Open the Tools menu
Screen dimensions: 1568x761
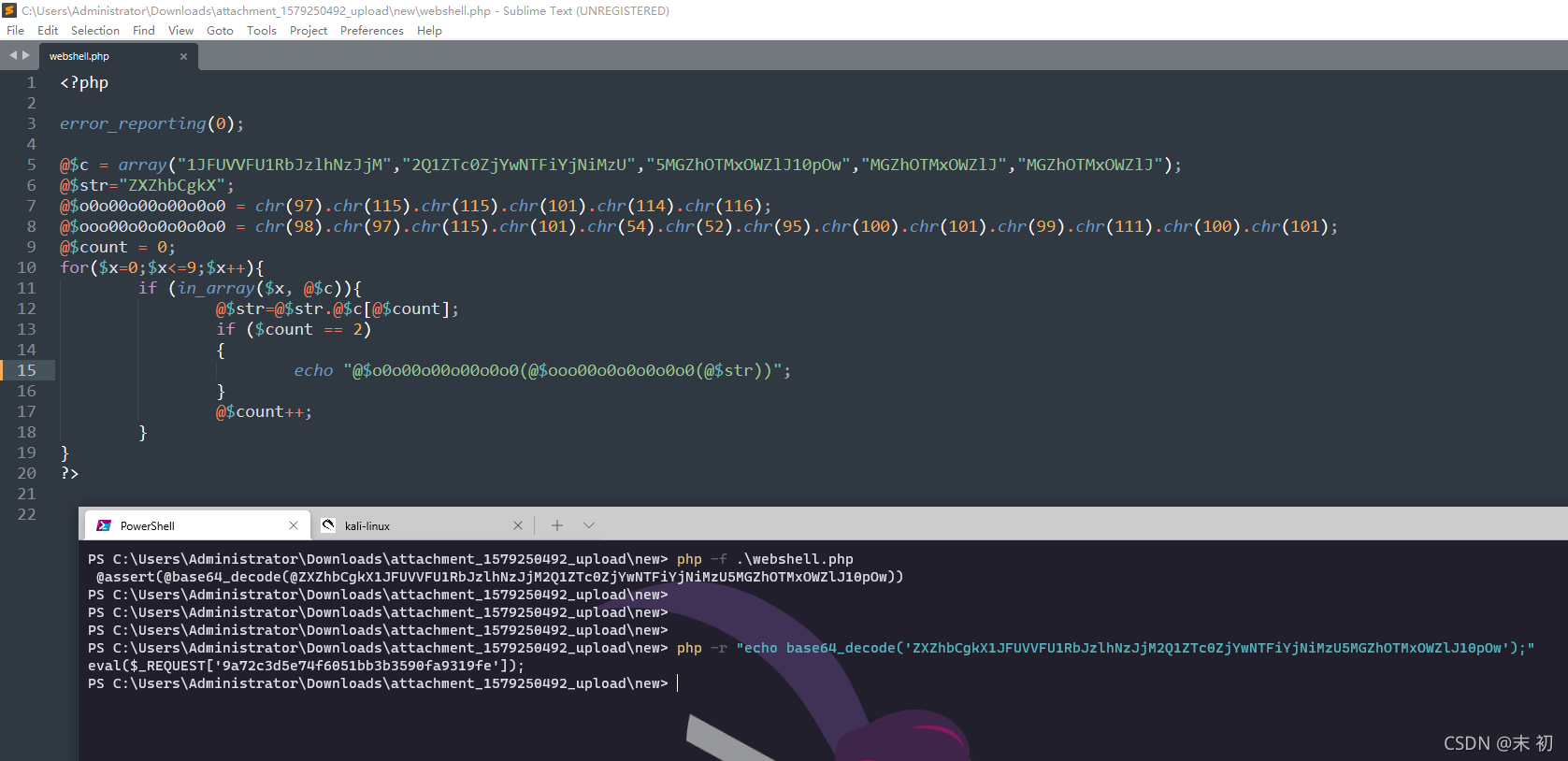(x=262, y=30)
